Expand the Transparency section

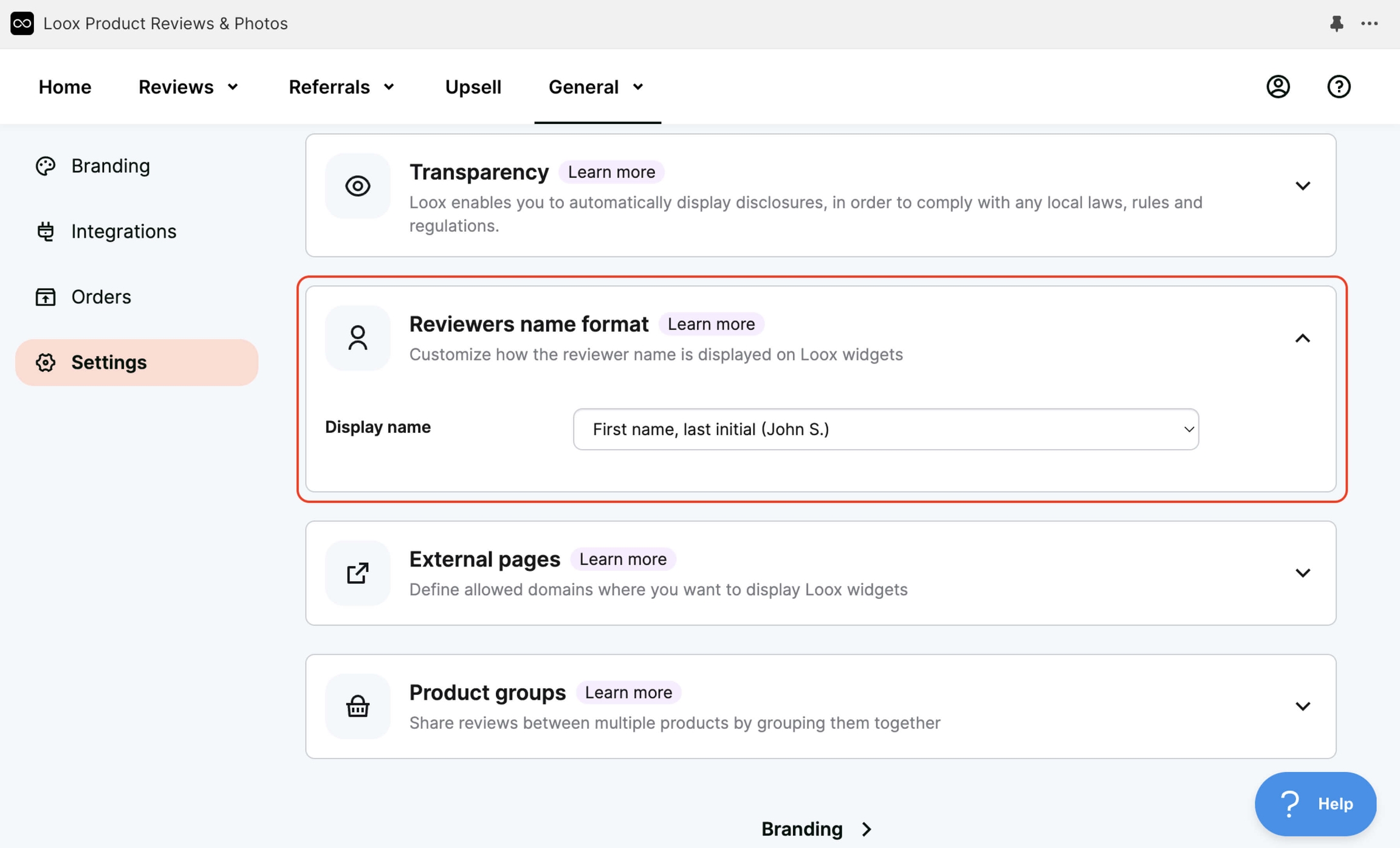1303,185
